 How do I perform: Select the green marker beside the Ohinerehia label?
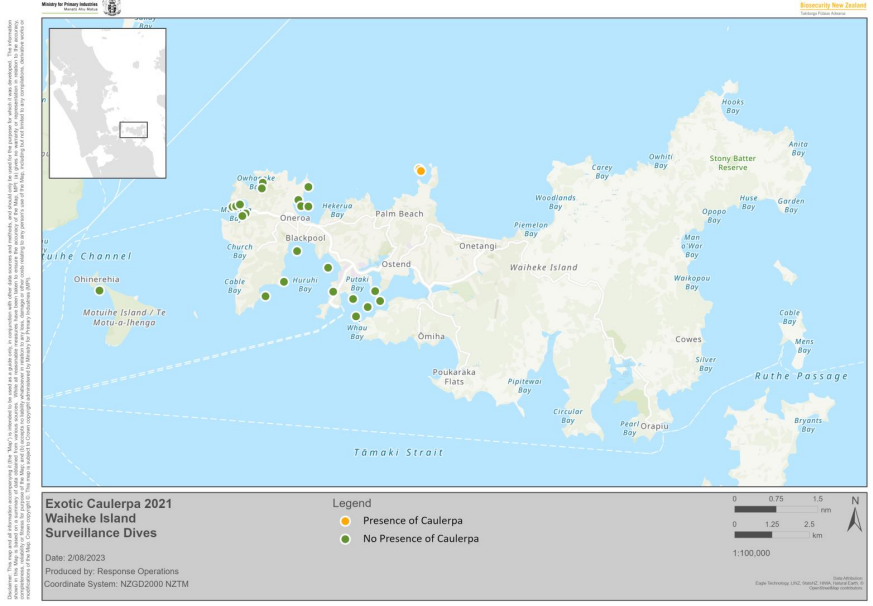(x=99, y=291)
